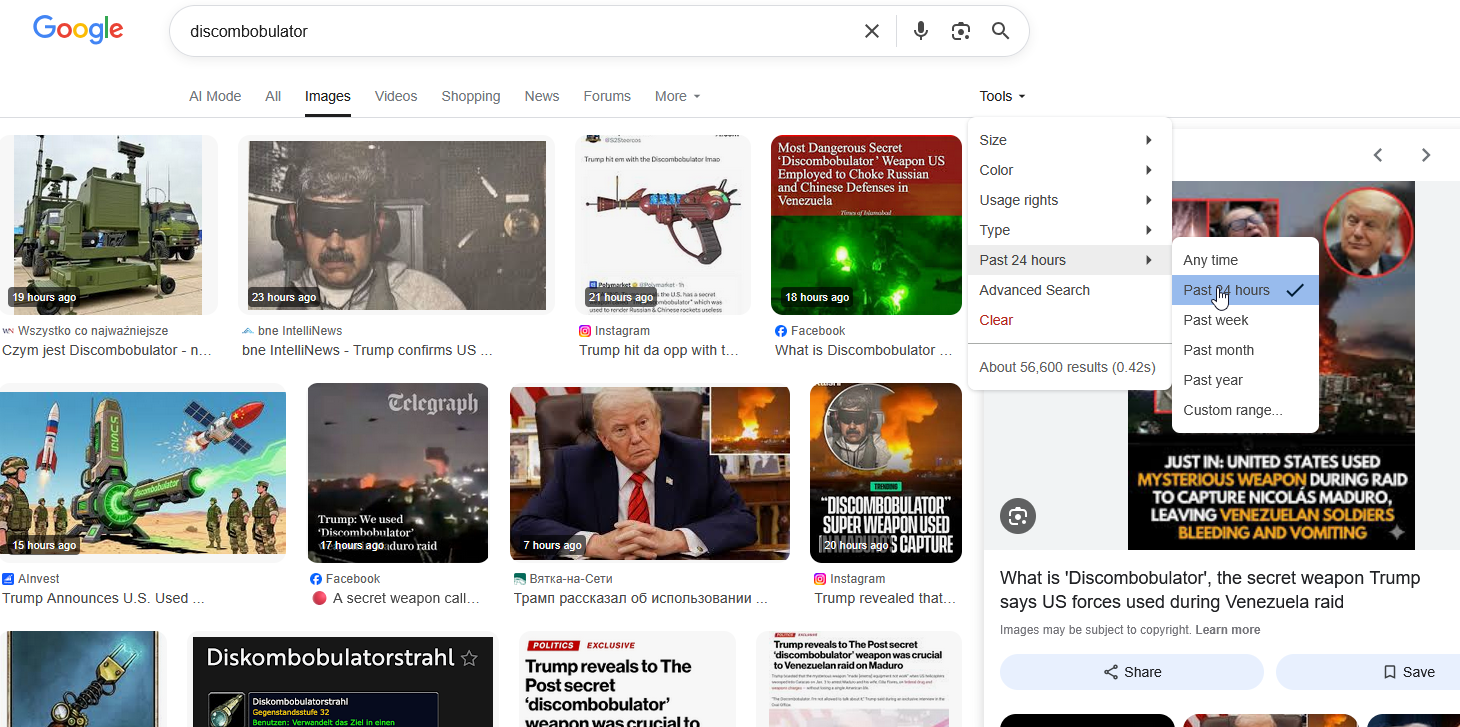
Task: Click the Share button
Action: pyautogui.click(x=1131, y=672)
